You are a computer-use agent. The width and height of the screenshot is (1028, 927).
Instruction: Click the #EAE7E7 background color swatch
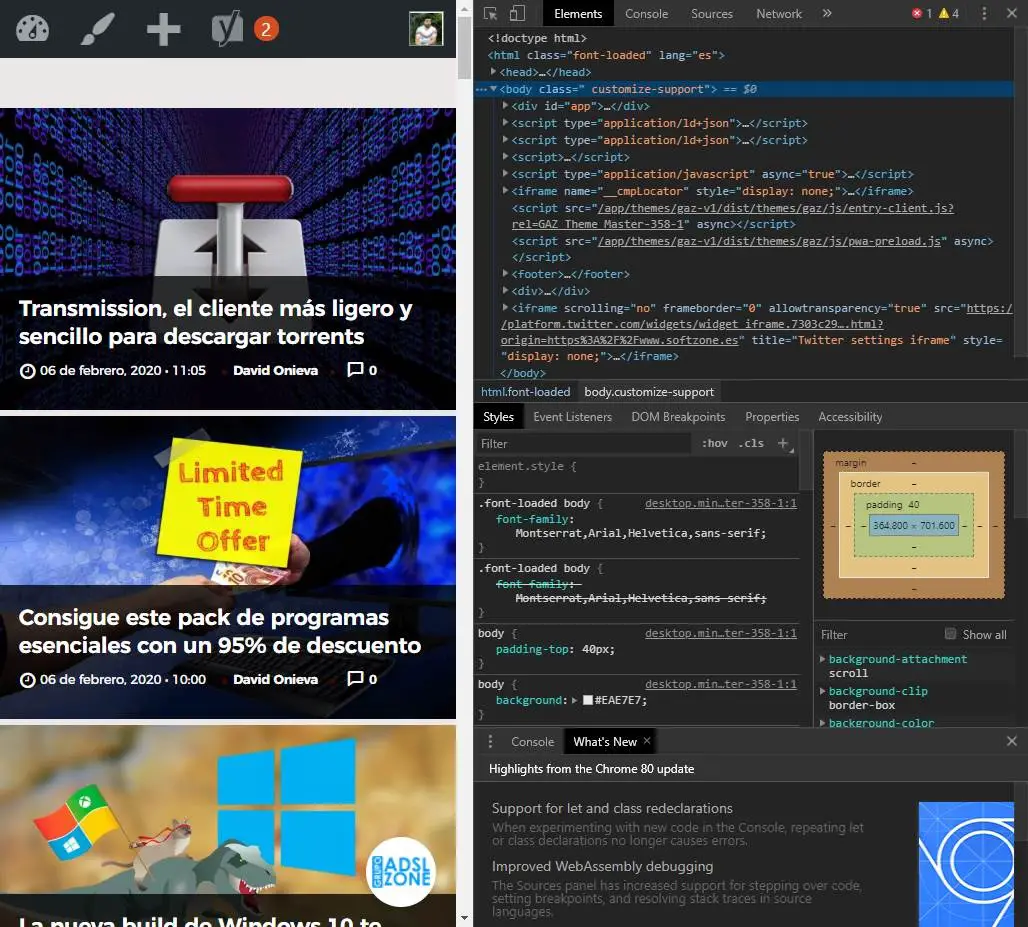(x=588, y=700)
